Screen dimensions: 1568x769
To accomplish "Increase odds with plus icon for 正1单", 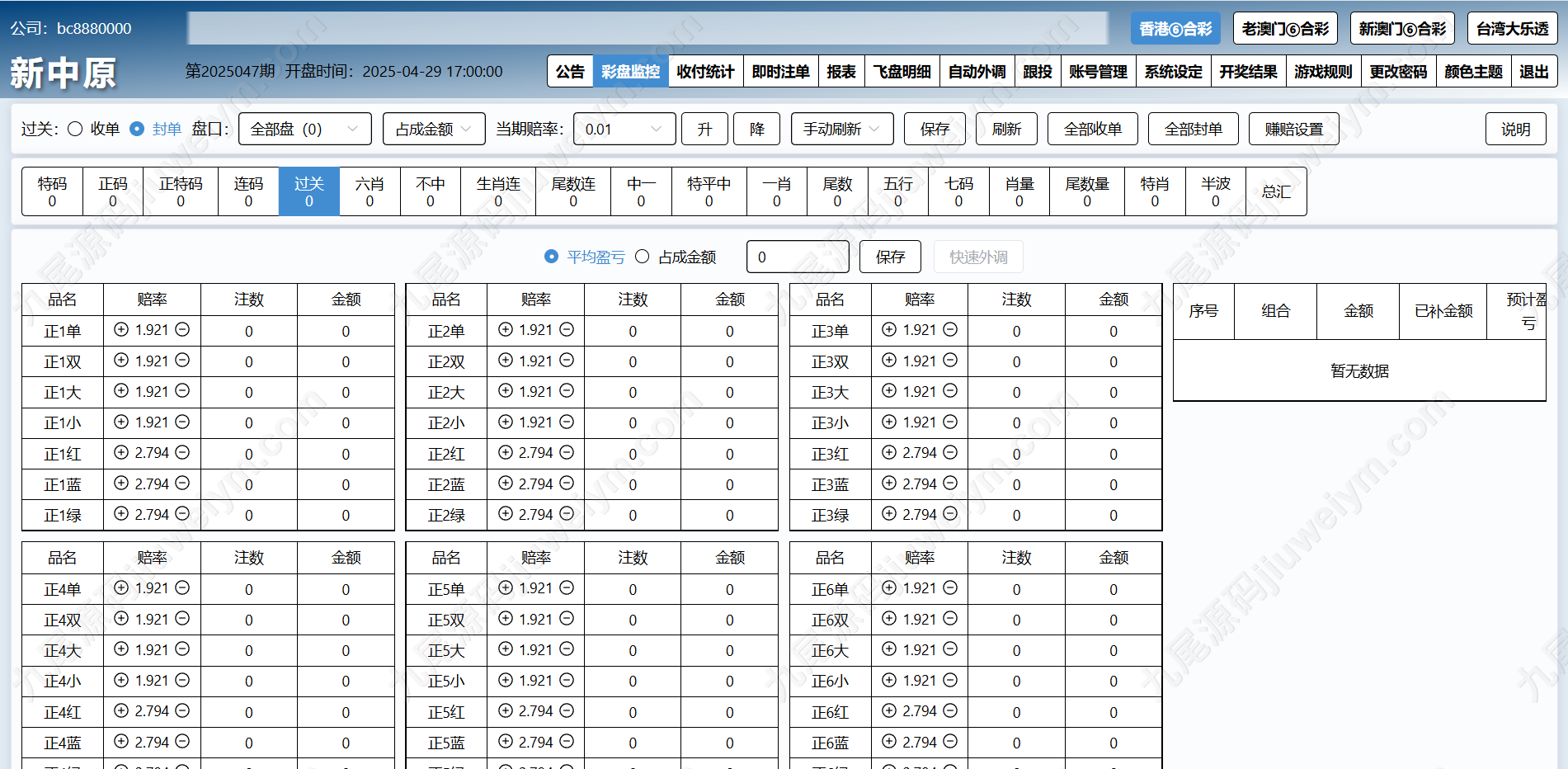I will point(121,329).
